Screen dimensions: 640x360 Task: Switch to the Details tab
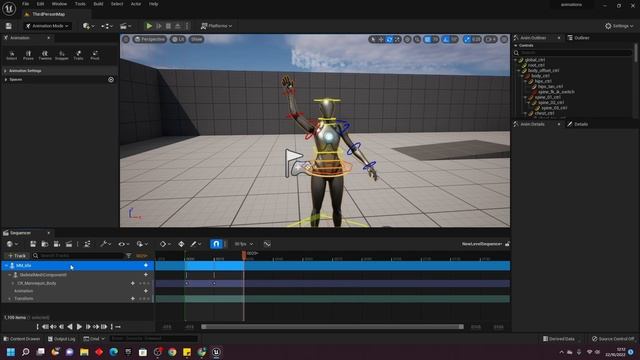tap(577, 124)
